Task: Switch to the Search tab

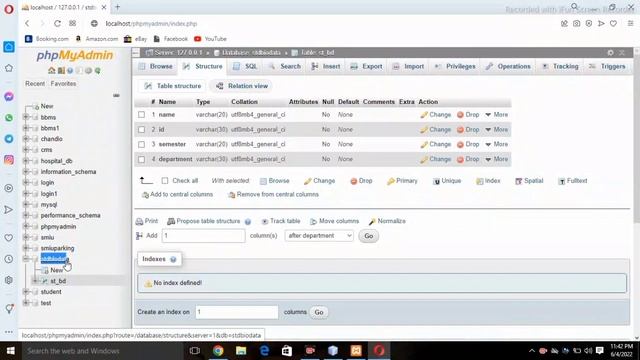Action: (x=284, y=66)
